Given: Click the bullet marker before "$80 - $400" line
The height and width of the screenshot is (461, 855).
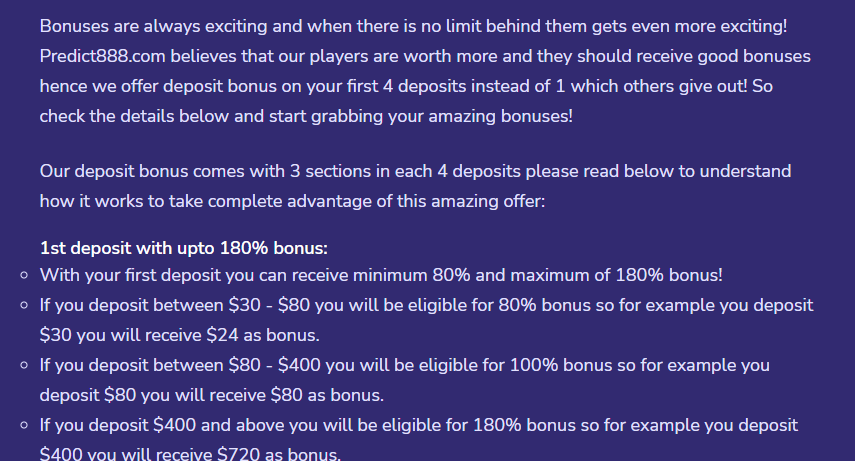Looking at the screenshot, I should [x=24, y=366].
